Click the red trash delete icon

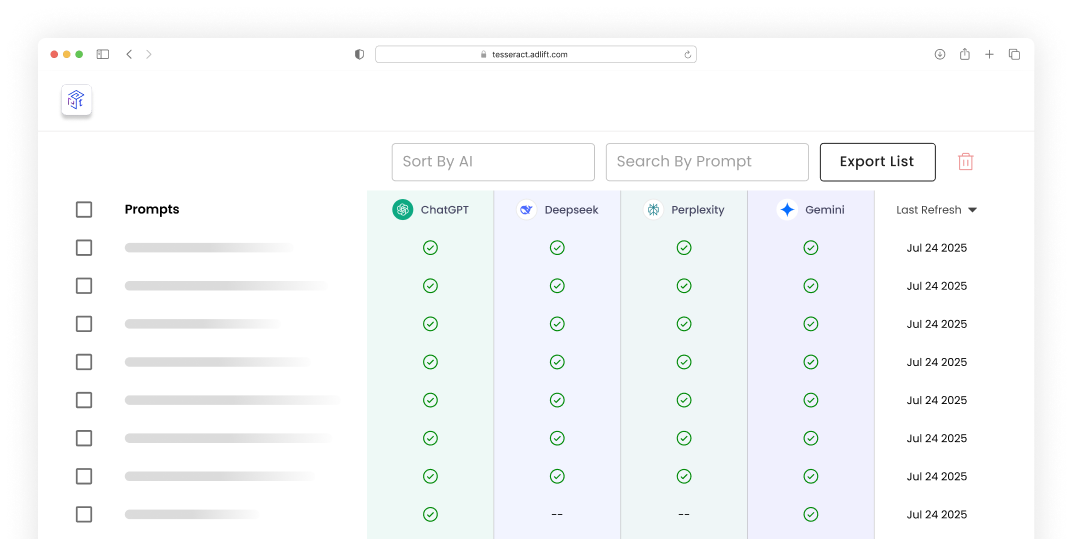click(x=966, y=162)
